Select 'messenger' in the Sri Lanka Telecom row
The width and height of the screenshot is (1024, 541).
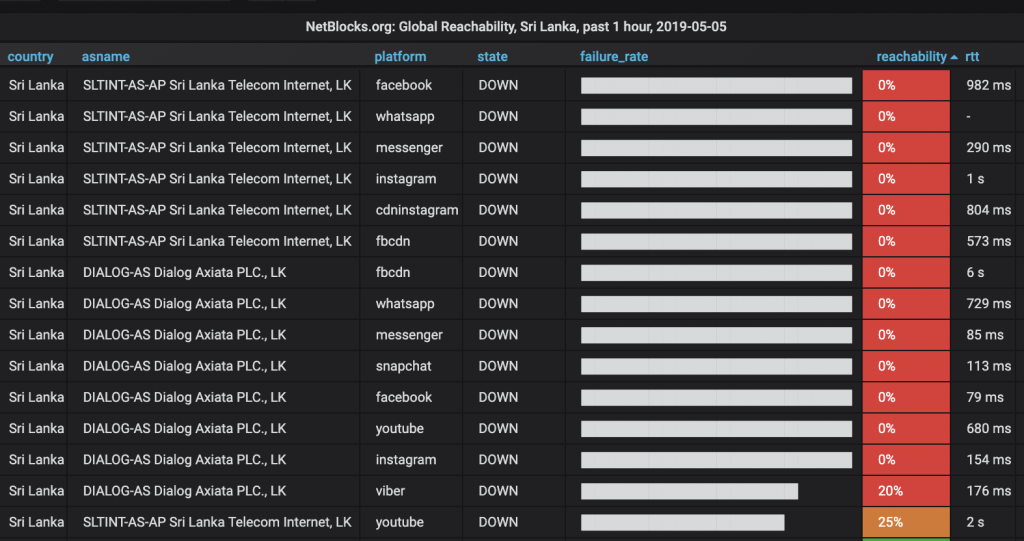409,148
